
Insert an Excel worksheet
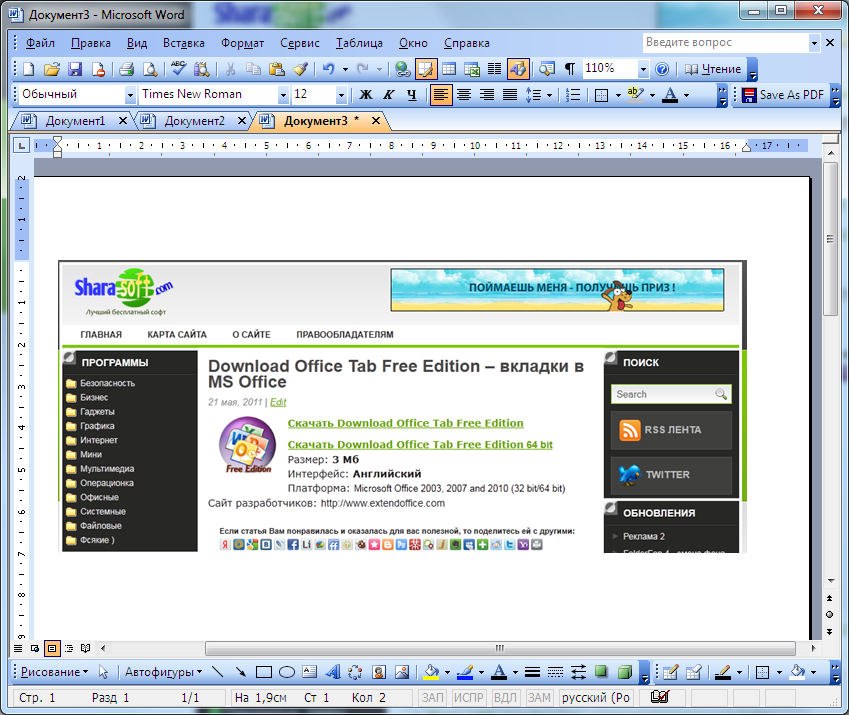pos(472,69)
